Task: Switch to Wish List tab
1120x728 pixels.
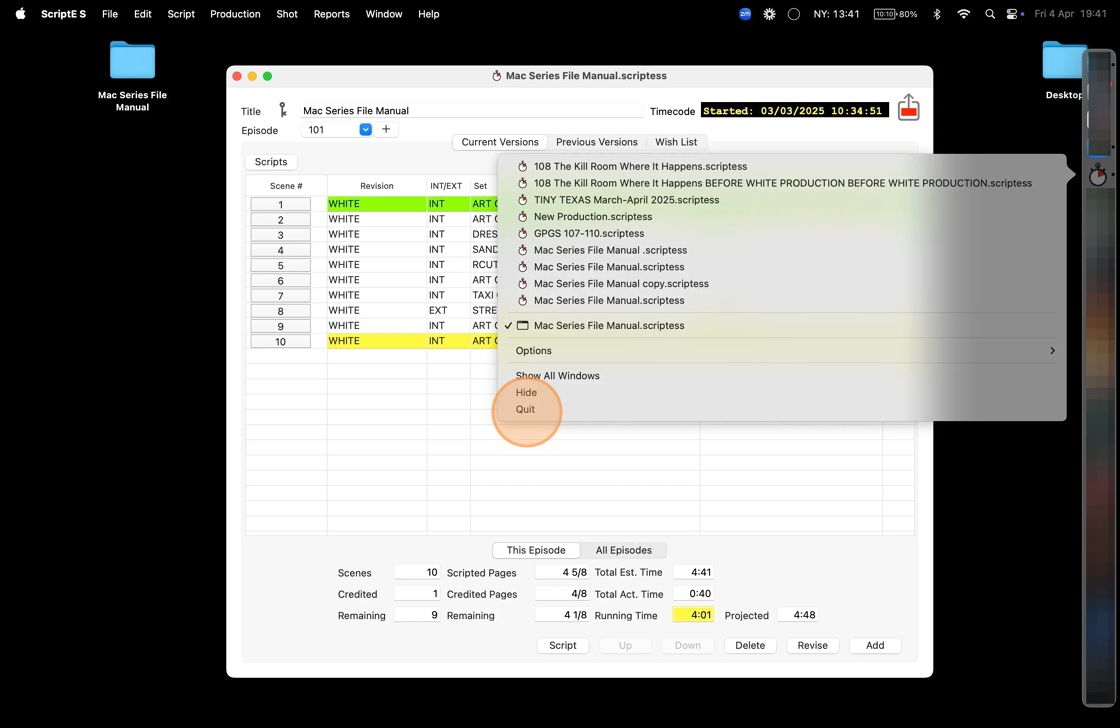Action: click(676, 142)
